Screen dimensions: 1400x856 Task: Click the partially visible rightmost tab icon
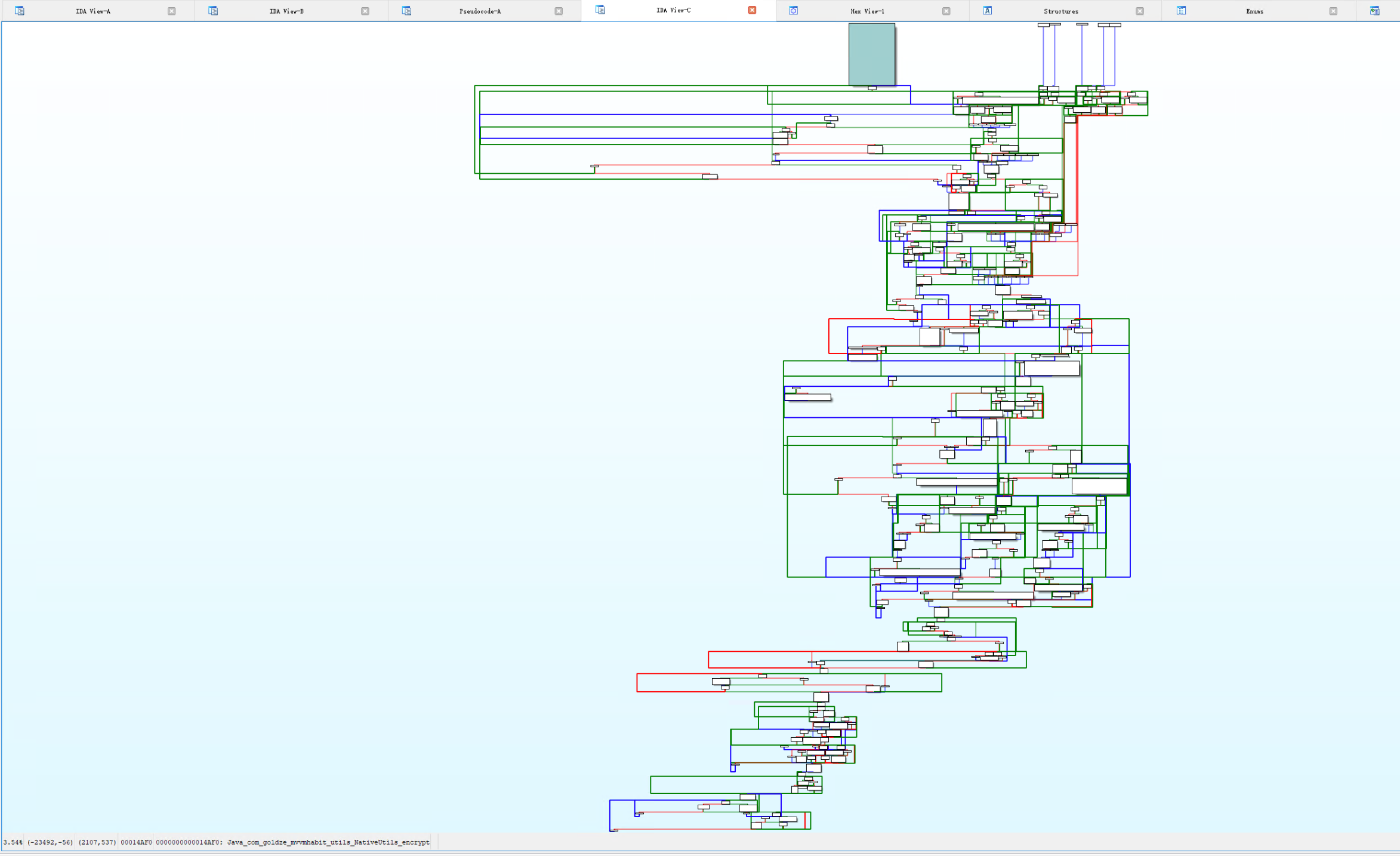pos(1374,11)
